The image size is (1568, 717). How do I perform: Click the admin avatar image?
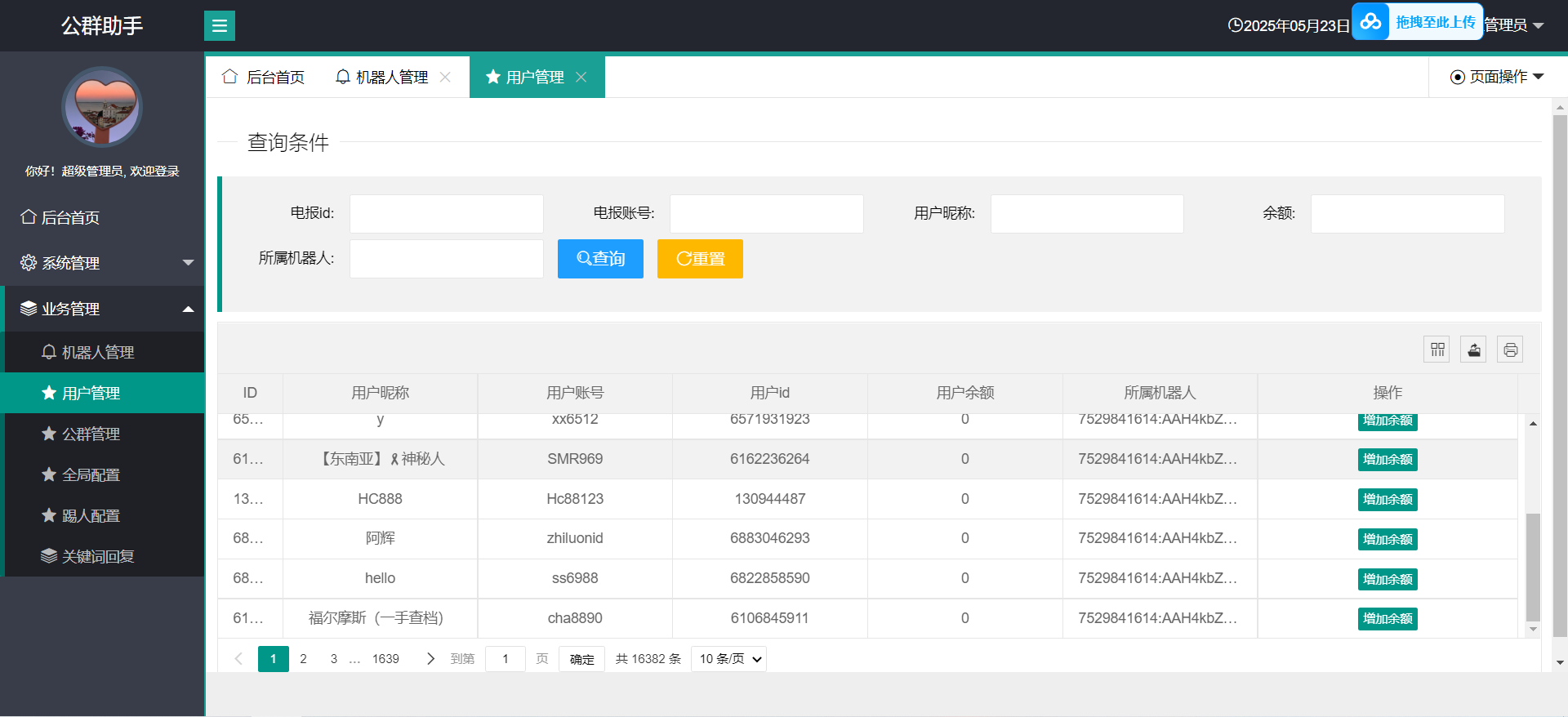click(x=102, y=107)
